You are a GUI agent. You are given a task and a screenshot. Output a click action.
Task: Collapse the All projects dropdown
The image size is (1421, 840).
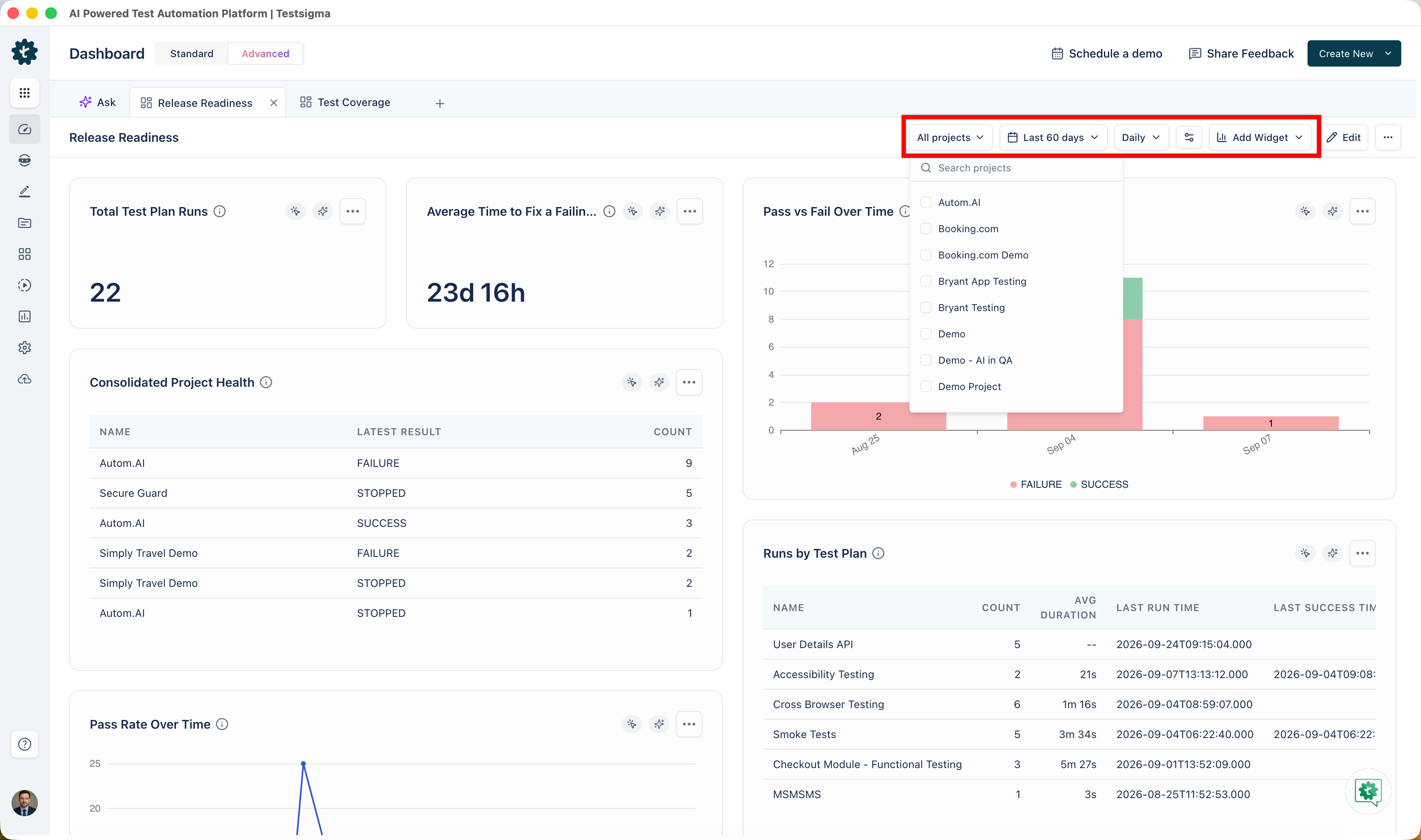pyautogui.click(x=950, y=138)
